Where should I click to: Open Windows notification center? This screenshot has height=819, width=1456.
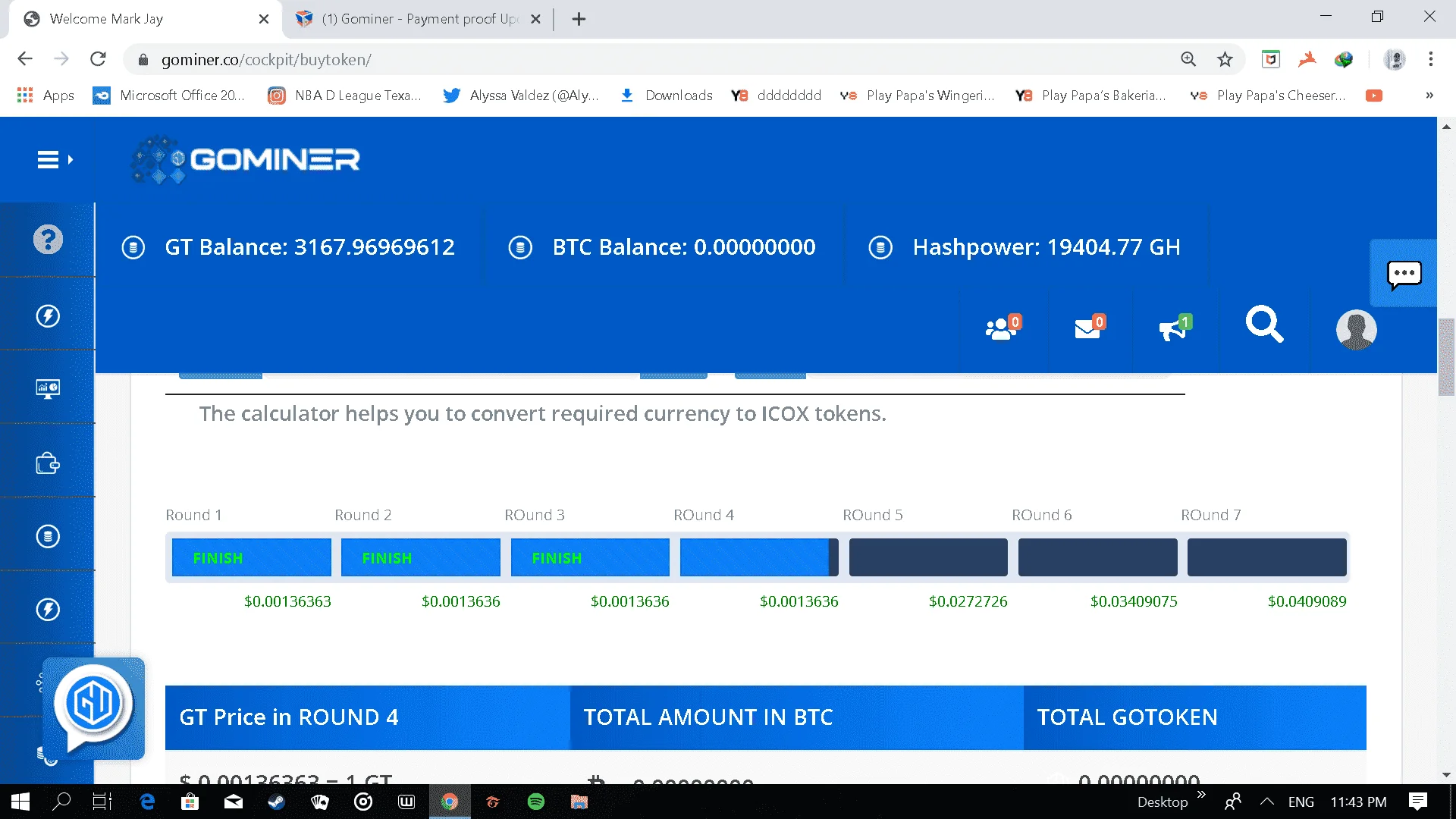(1417, 802)
